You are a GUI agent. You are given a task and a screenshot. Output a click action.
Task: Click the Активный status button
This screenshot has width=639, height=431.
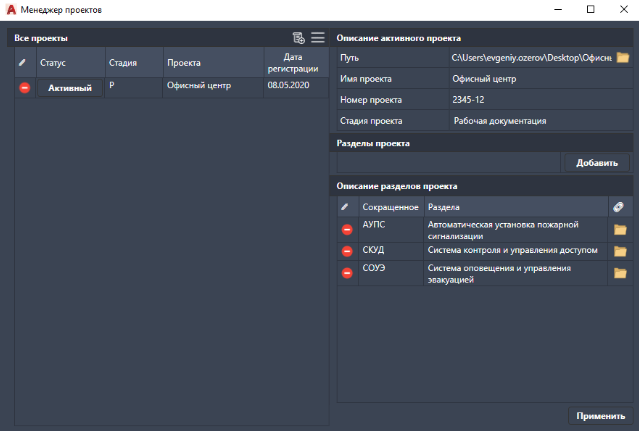click(70, 88)
